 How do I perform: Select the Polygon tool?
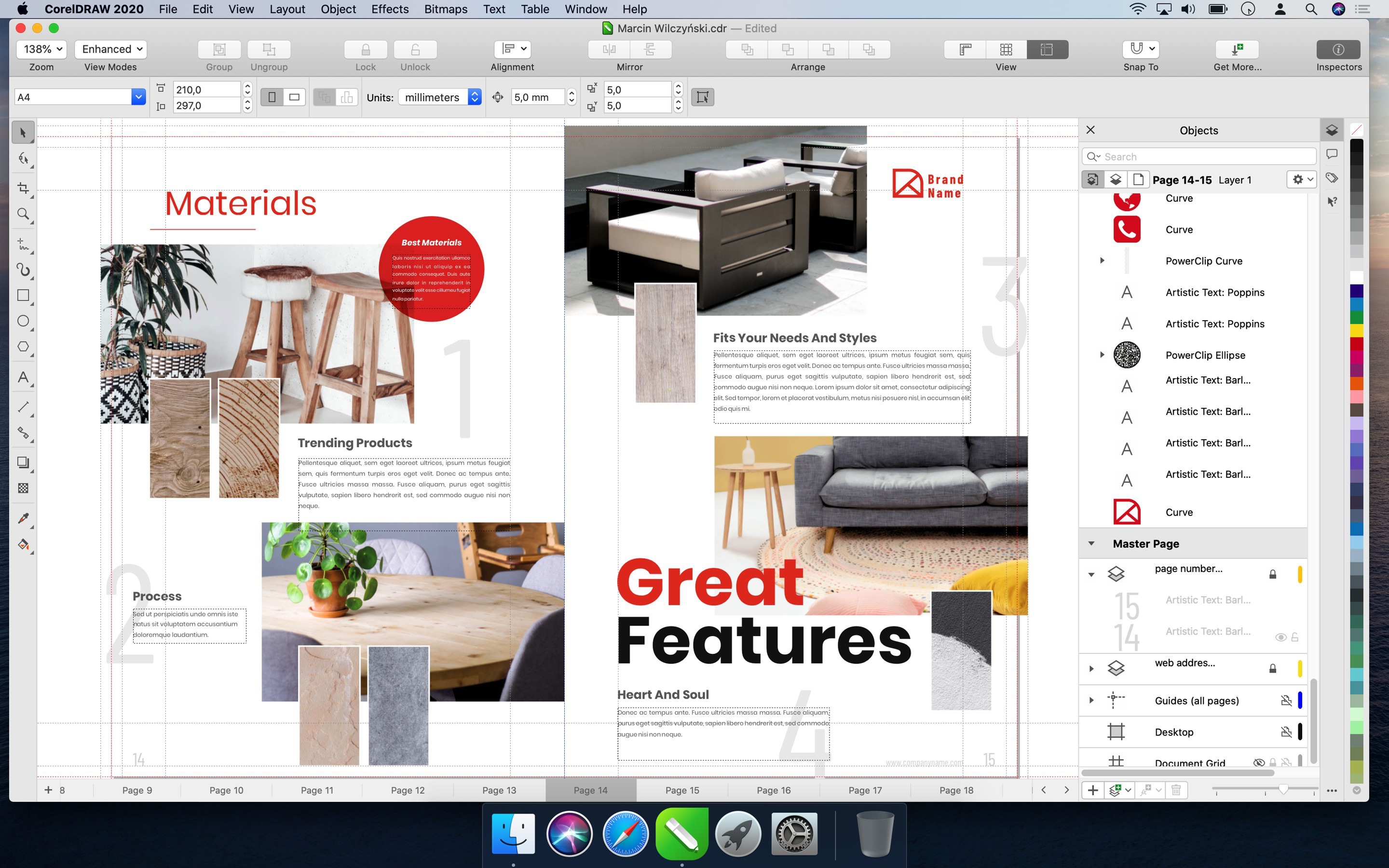23,347
